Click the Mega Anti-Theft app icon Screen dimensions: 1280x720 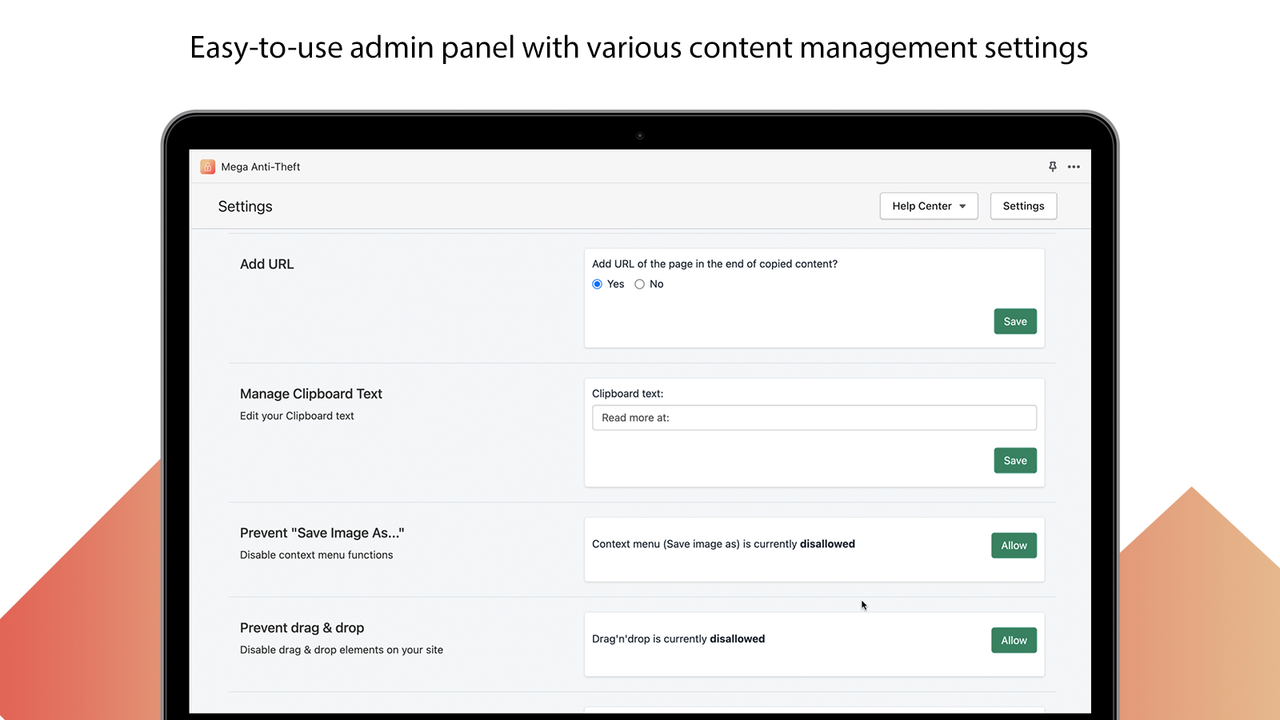click(x=207, y=166)
